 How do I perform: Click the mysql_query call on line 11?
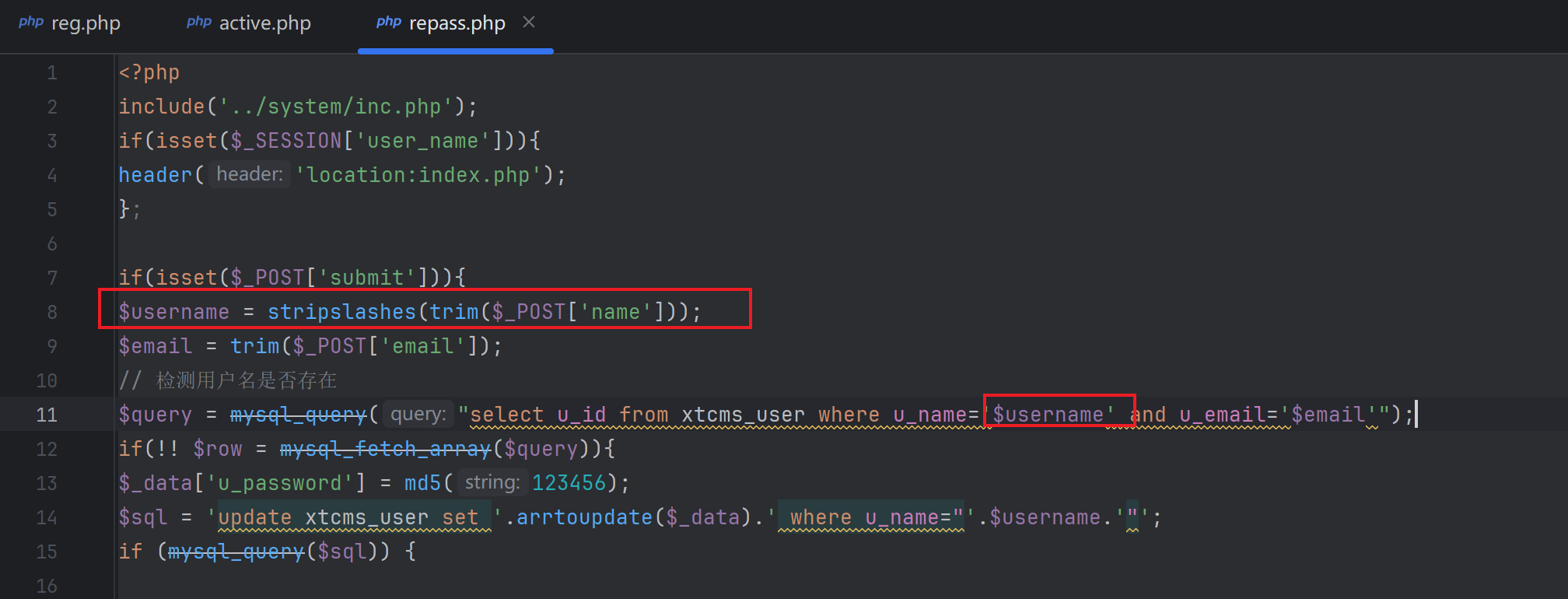coord(298,415)
